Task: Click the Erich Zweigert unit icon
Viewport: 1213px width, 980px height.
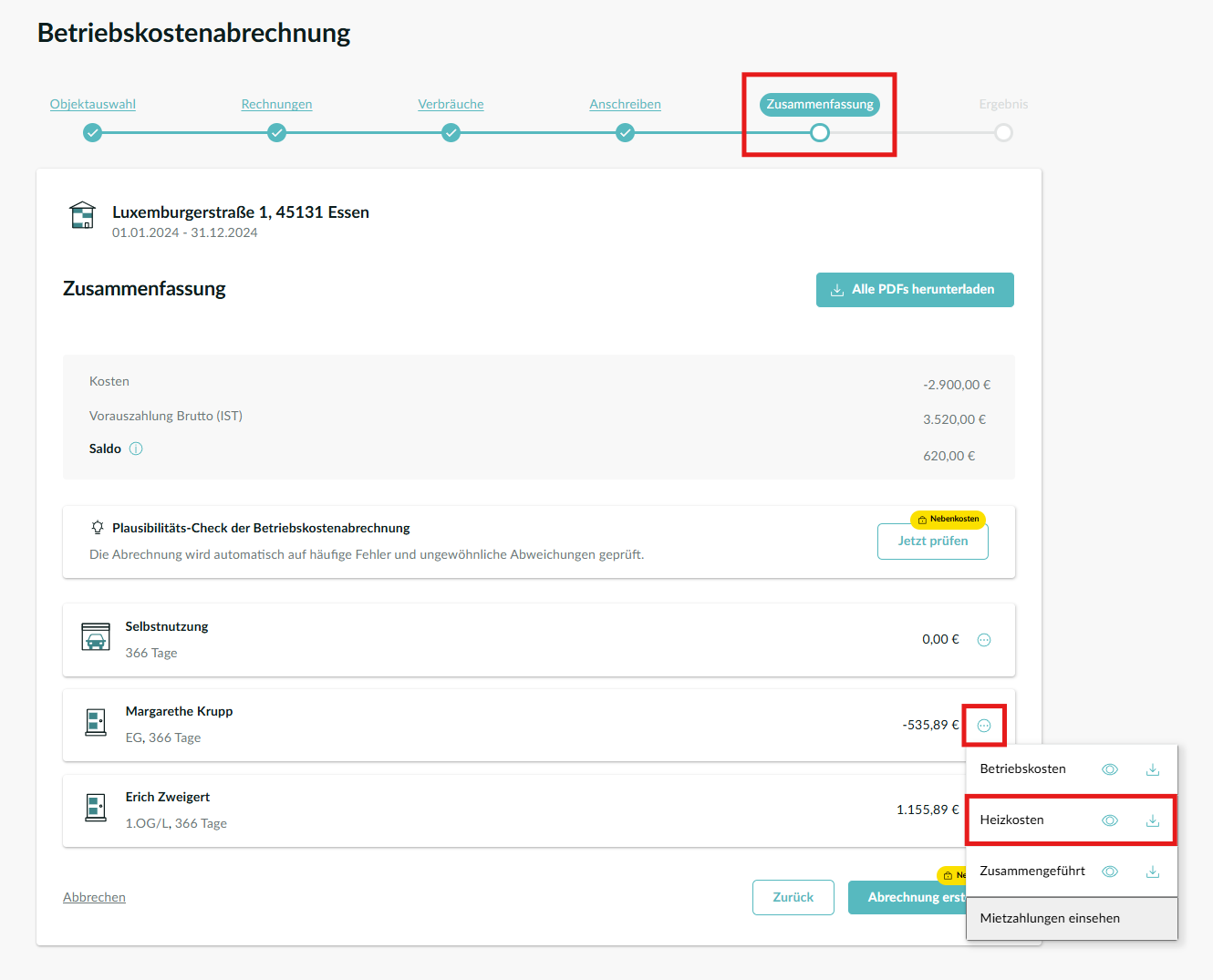Action: click(x=96, y=808)
